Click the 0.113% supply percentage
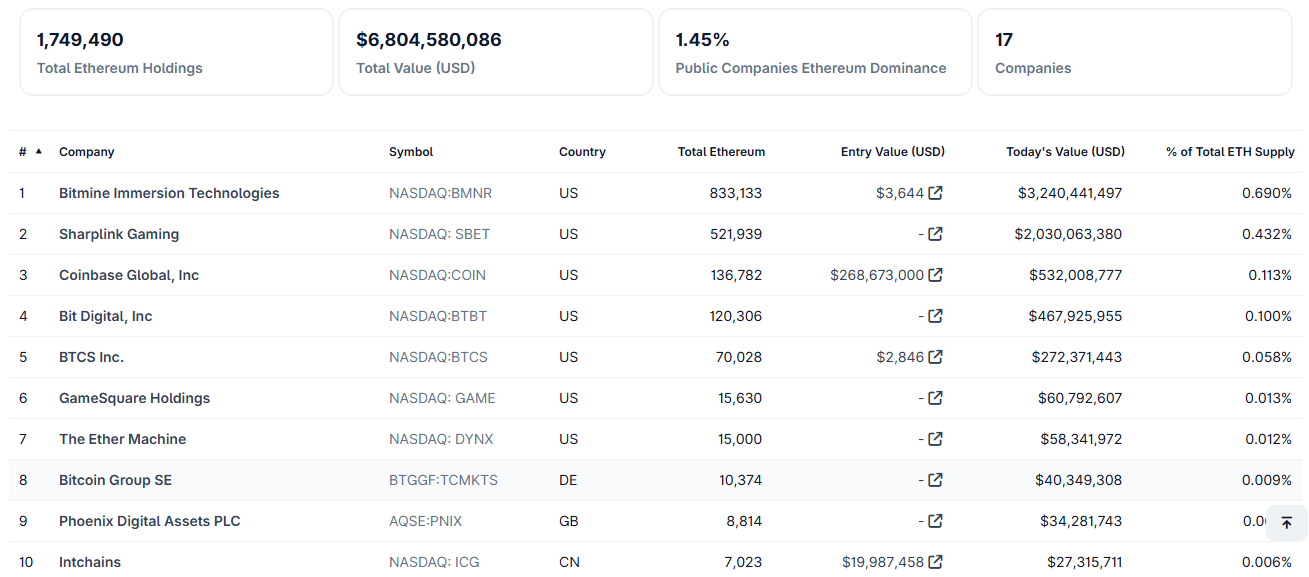1309x577 pixels. coord(1270,275)
